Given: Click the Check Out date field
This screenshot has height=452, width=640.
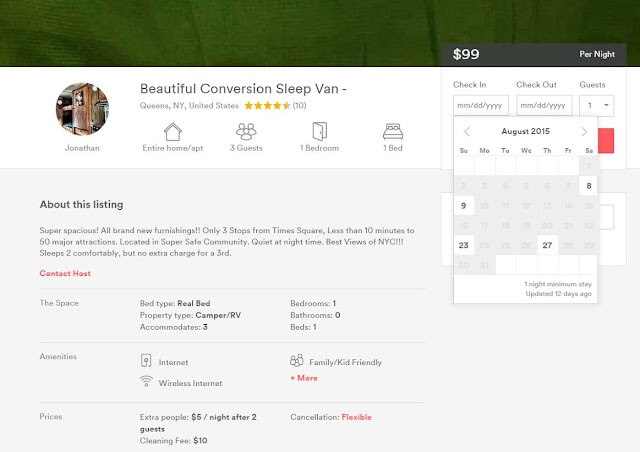Looking at the screenshot, I should pos(544,105).
